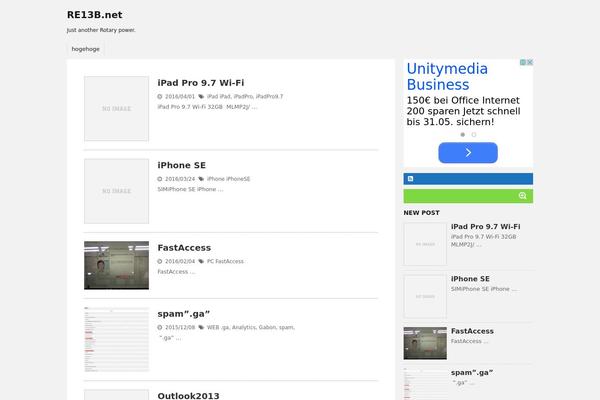The height and width of the screenshot is (400, 600).
Task: Open the iPhone SE main post title
Action: 182,165
